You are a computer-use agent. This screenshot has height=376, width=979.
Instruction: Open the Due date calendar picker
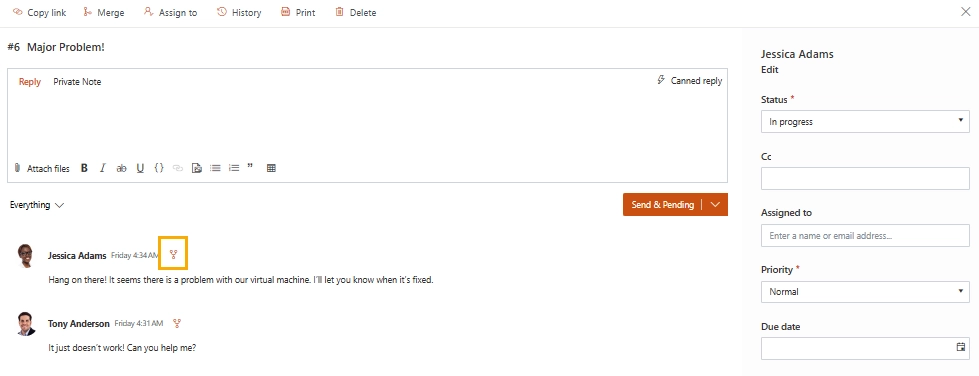pos(961,347)
